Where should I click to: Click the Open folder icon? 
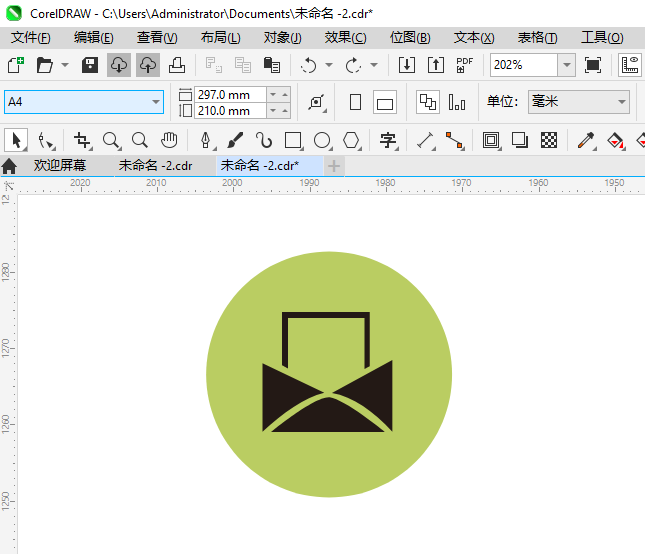click(44, 65)
